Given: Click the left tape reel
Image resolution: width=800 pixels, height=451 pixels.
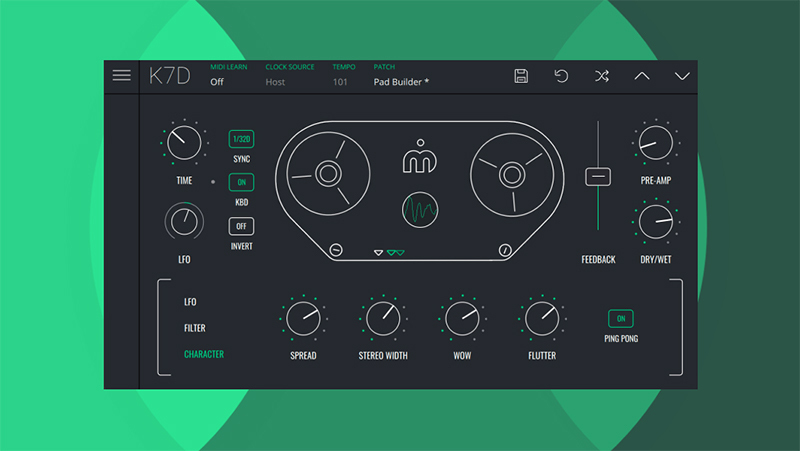Looking at the screenshot, I should [x=328, y=175].
